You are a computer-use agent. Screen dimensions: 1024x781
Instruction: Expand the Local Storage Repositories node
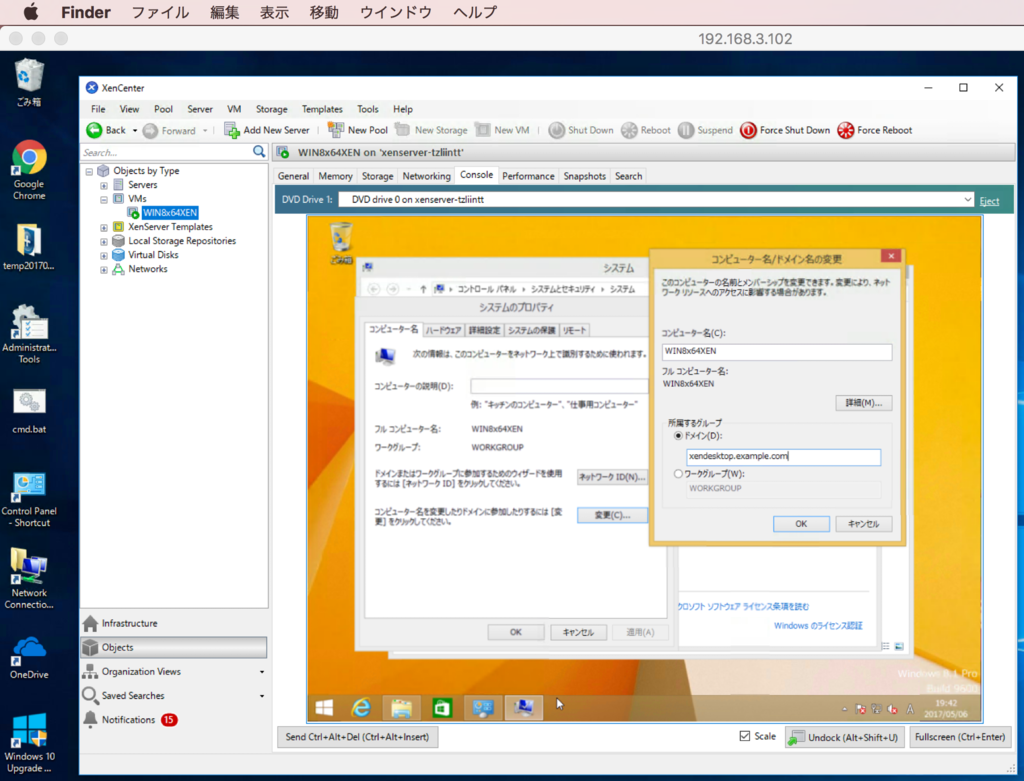104,242
